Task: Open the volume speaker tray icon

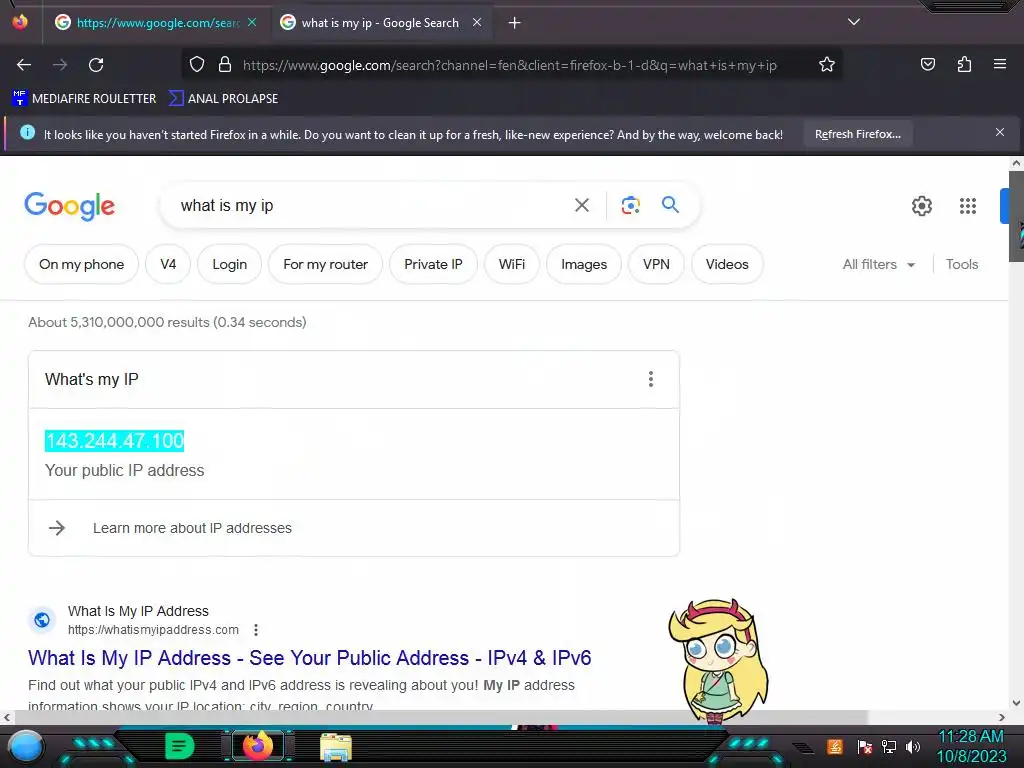Action: [912, 747]
